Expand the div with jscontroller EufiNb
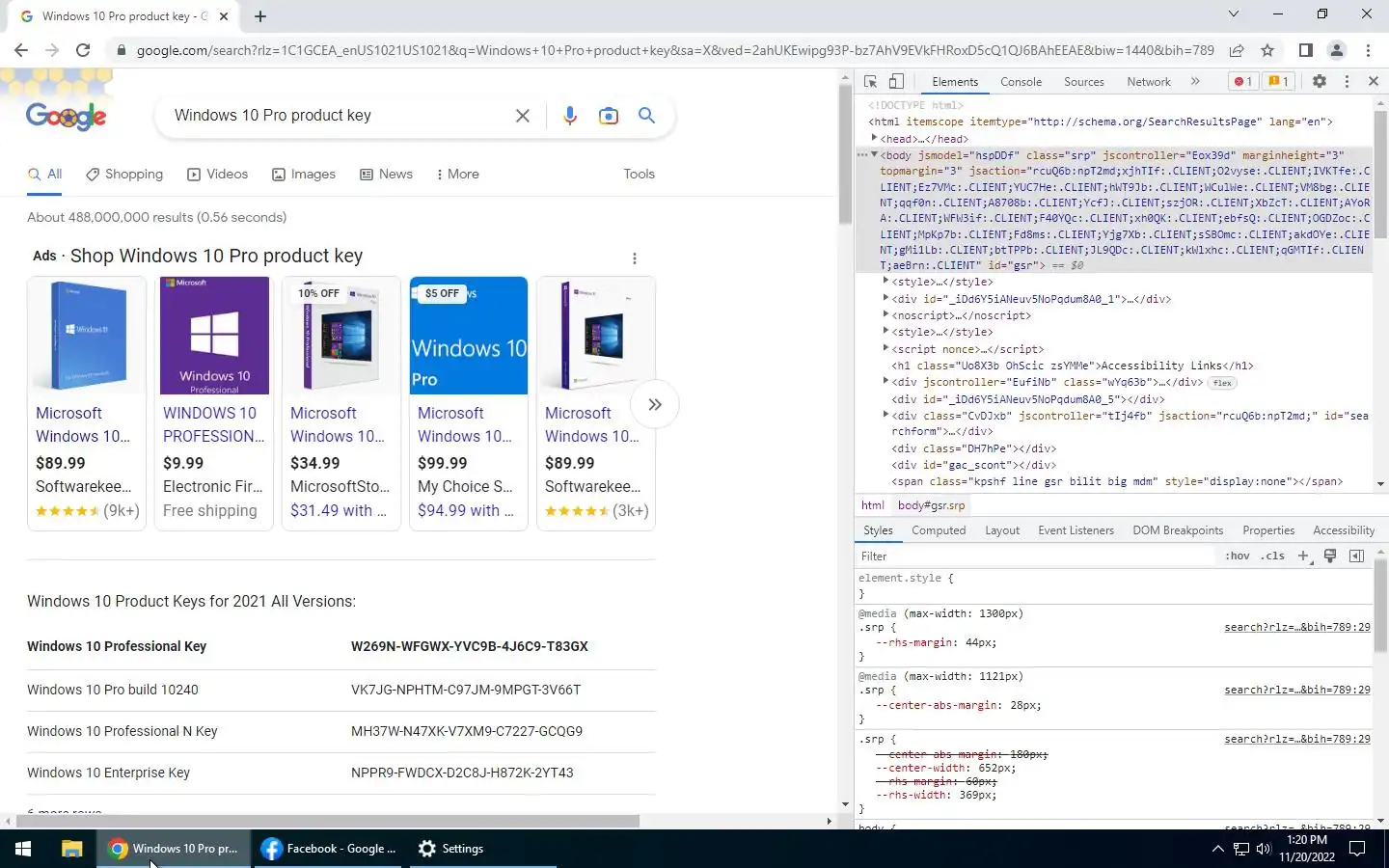This screenshot has width=1389, height=868. click(x=885, y=382)
